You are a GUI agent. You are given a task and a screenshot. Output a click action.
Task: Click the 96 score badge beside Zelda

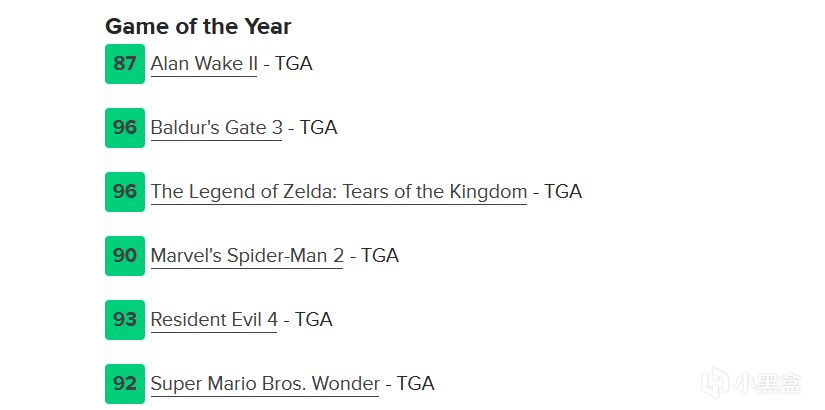[x=125, y=192]
